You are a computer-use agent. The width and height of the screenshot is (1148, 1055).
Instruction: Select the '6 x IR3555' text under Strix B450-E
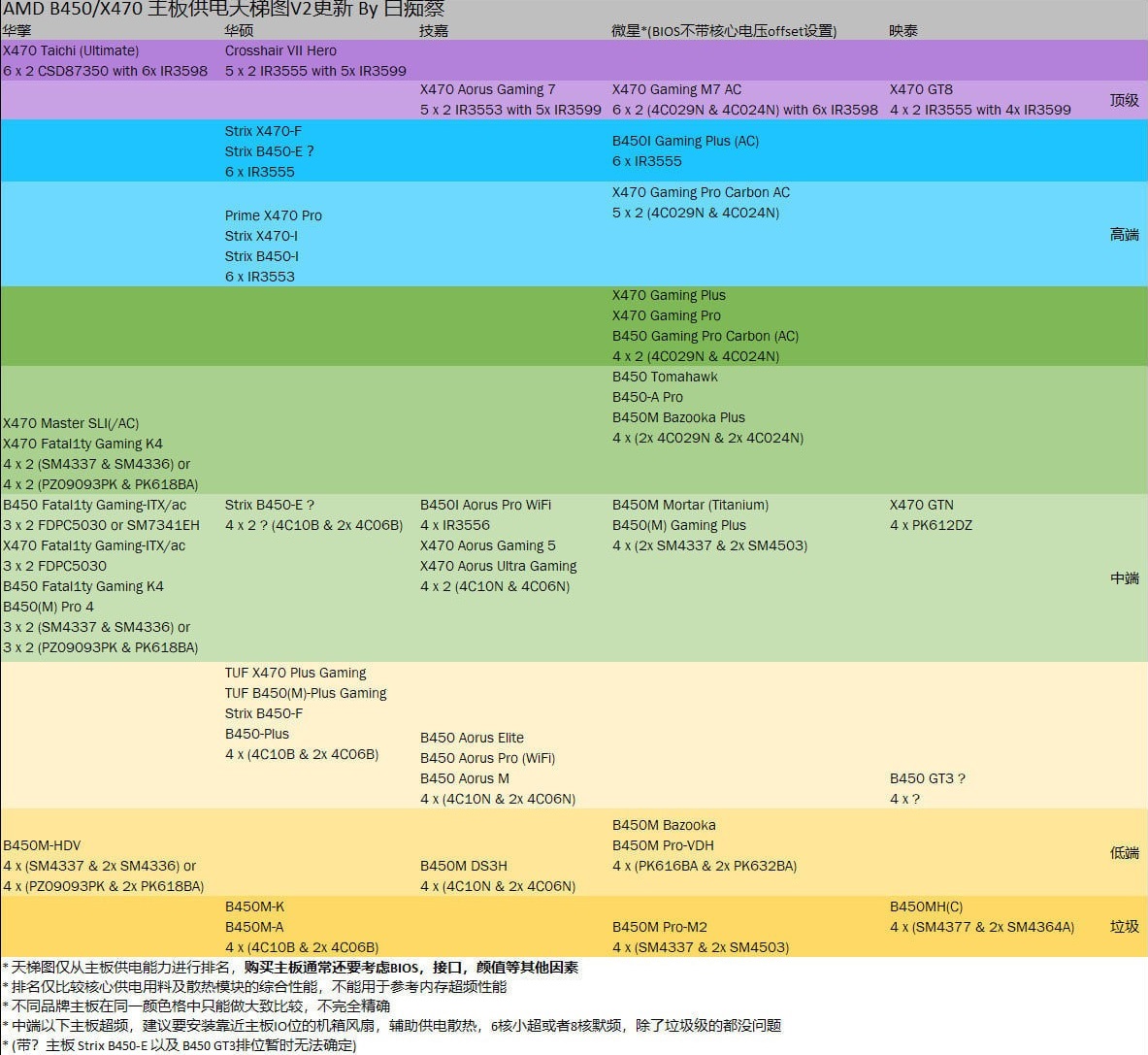pos(260,172)
